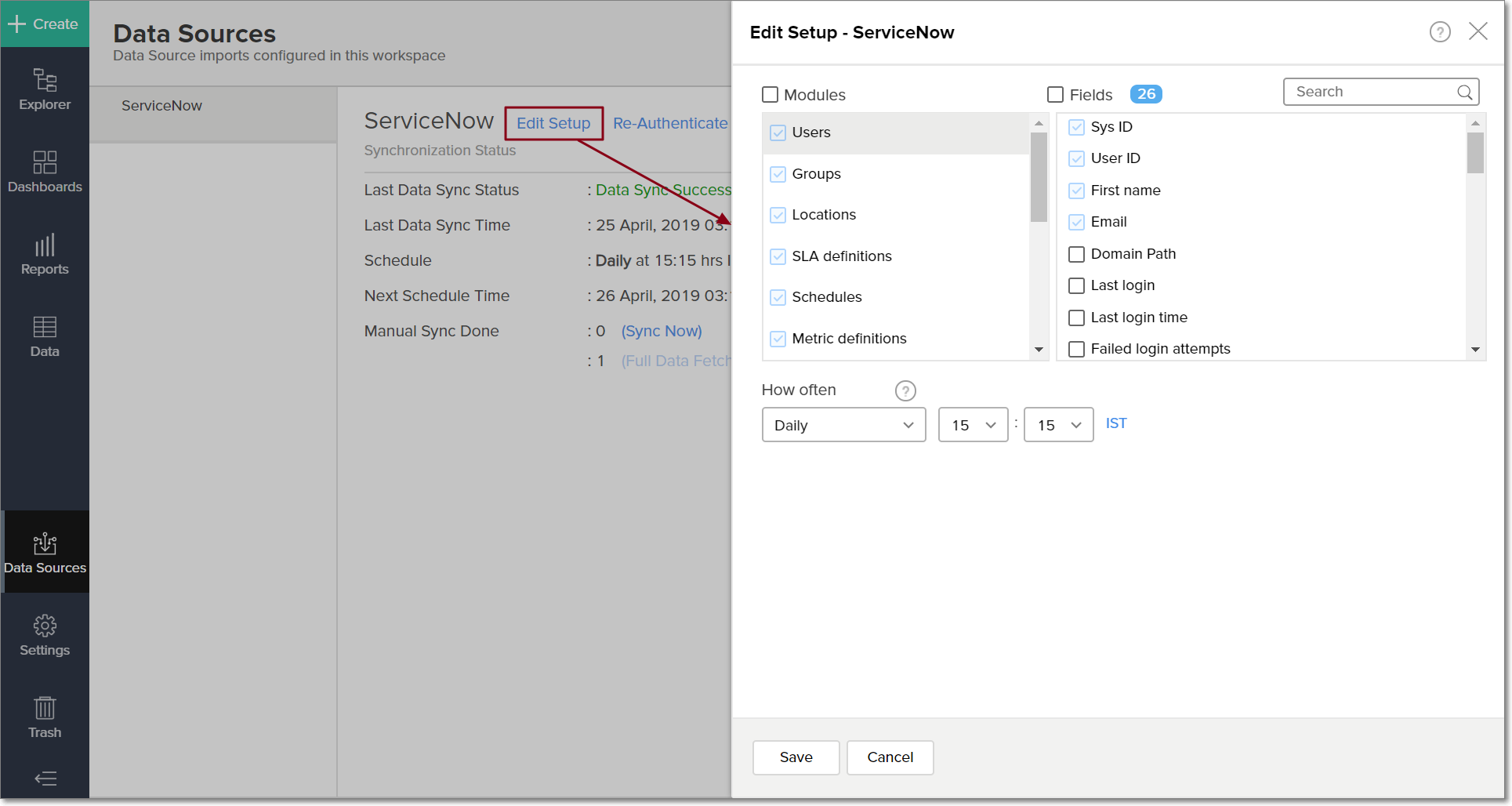Go to Dashboards in the sidebar
Screen dimensions: 1512x806
coord(45,172)
